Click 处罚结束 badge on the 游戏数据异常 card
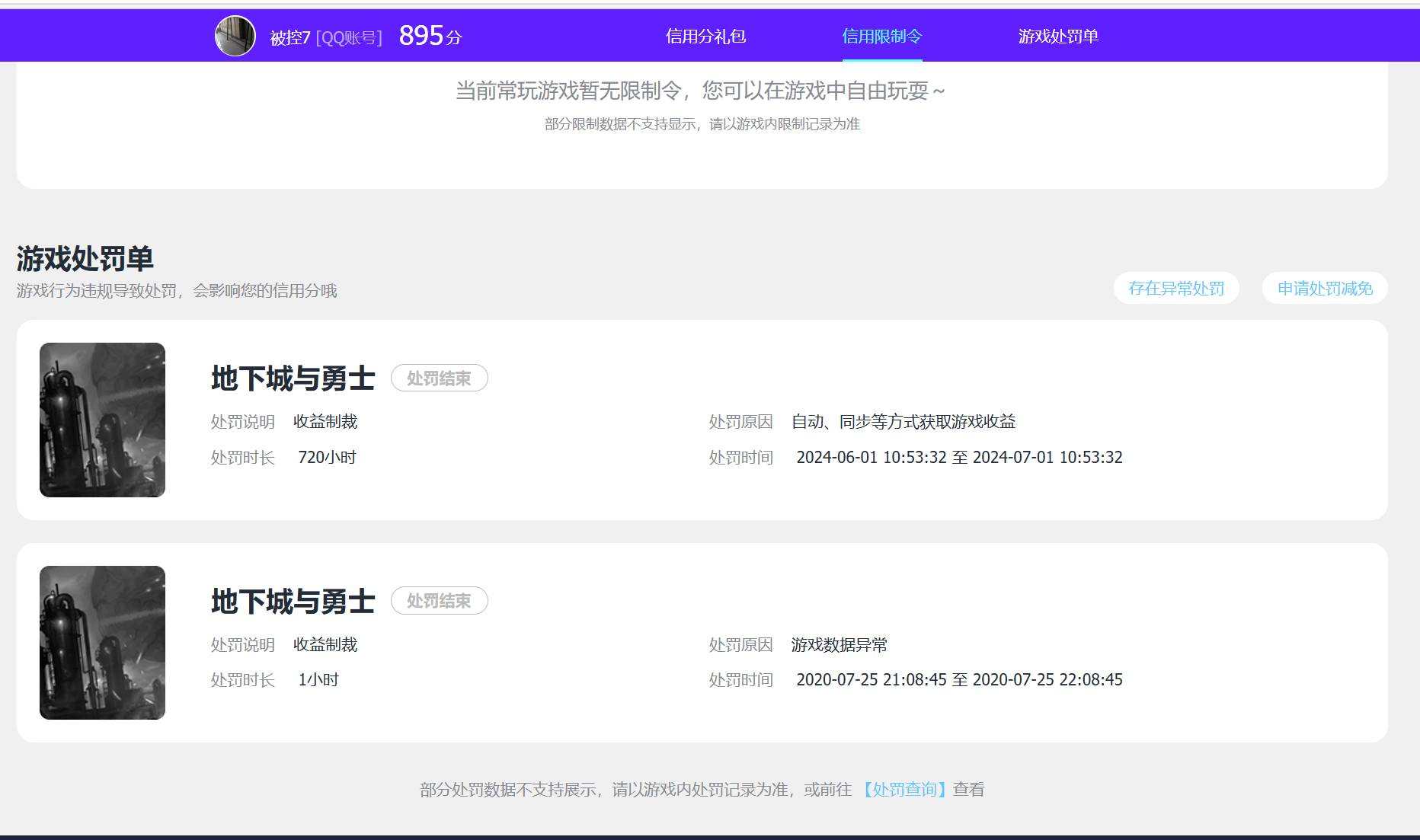The image size is (1420, 840). coord(440,601)
